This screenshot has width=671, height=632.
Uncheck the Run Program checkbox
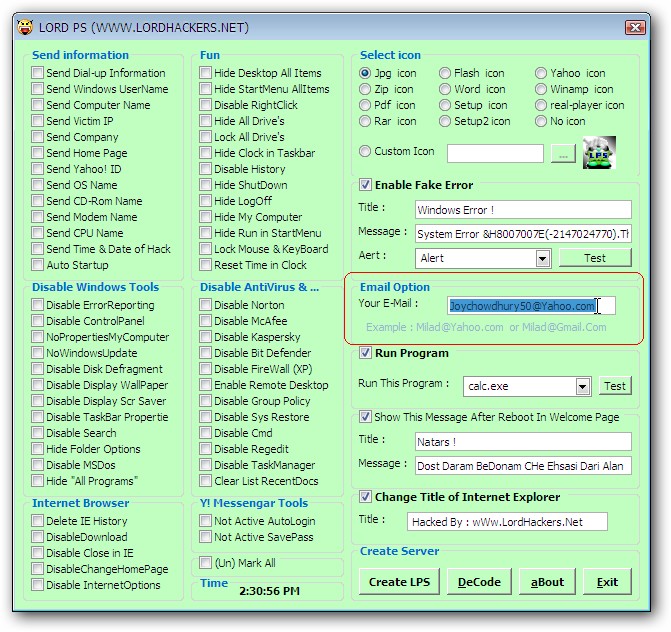pyautogui.click(x=365, y=353)
